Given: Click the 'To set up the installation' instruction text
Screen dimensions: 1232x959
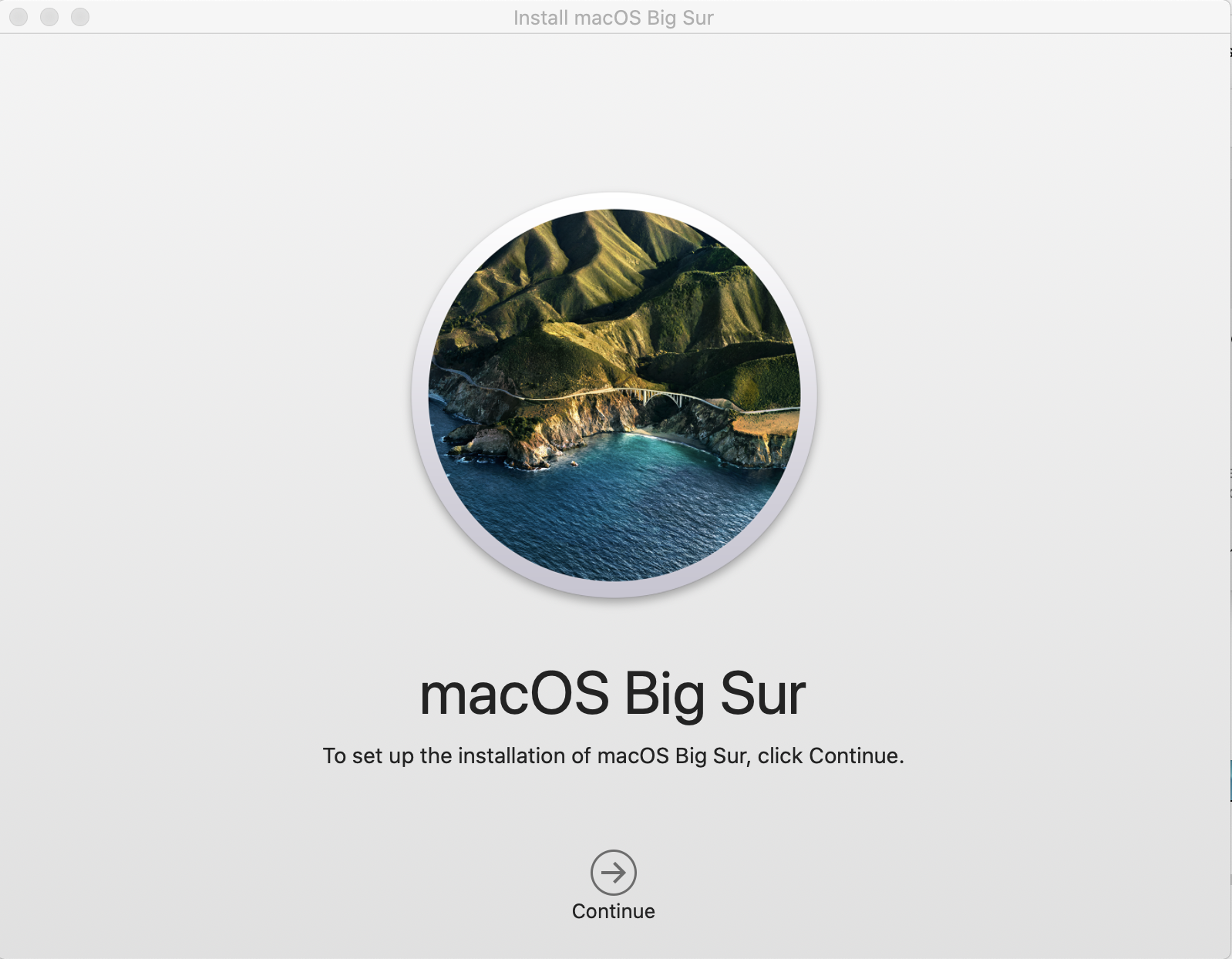Looking at the screenshot, I should [613, 755].
